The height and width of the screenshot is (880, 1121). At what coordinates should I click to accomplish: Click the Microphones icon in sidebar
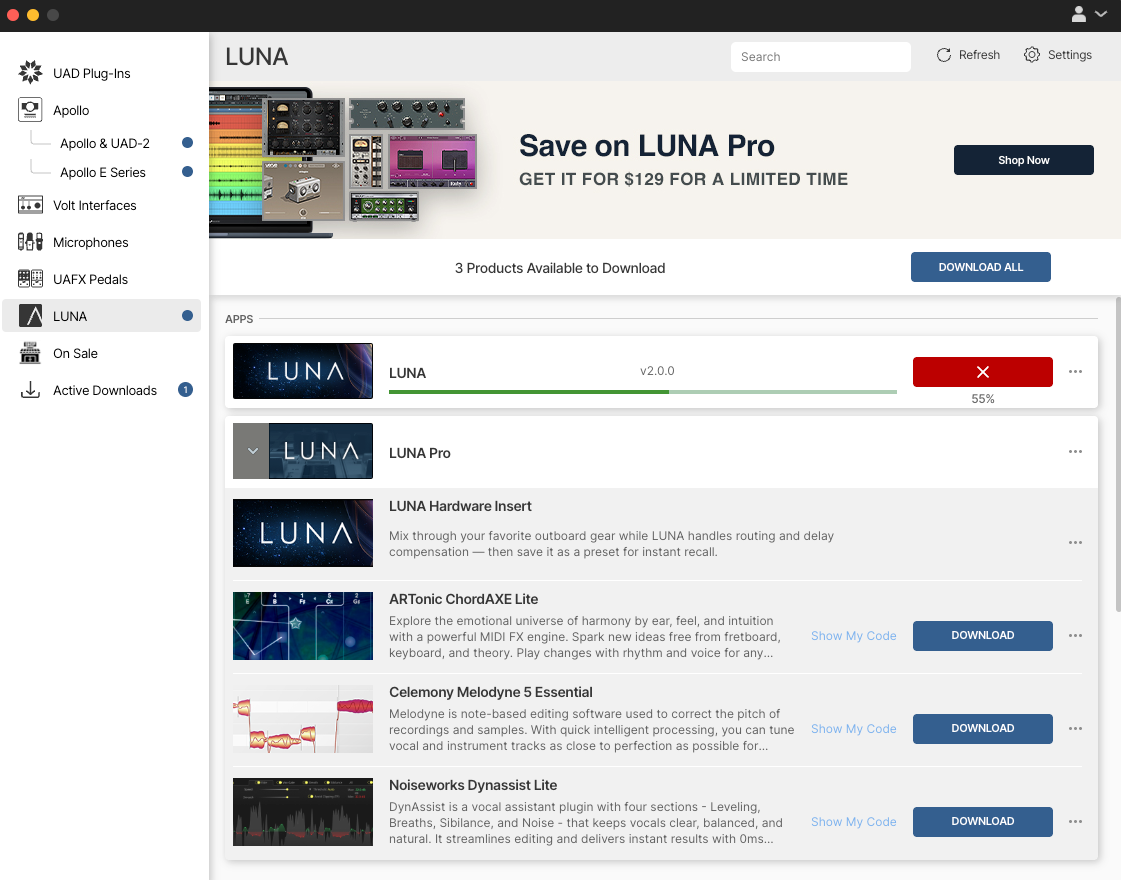coord(30,242)
